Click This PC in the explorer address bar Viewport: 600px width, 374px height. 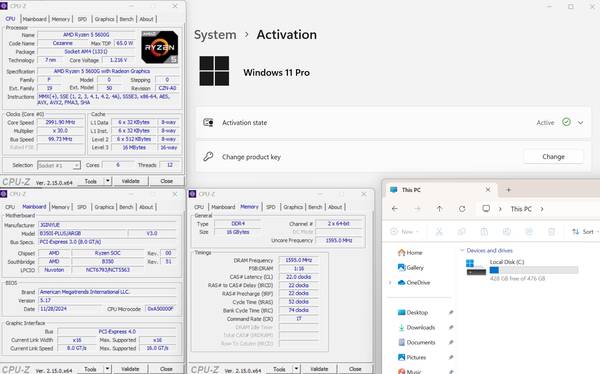click(521, 209)
